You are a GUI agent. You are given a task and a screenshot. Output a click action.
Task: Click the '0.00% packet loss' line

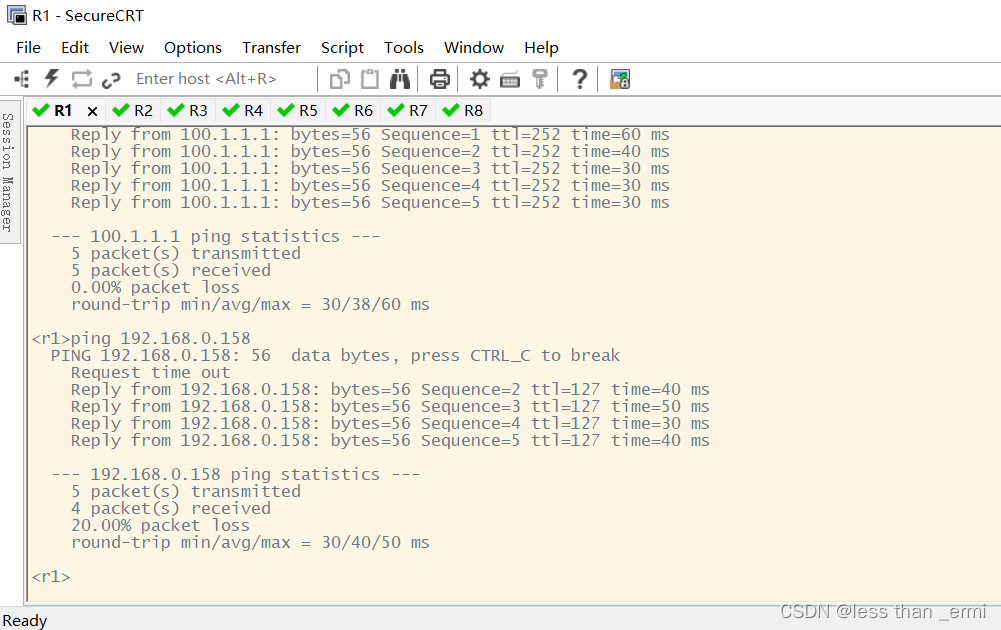point(155,287)
